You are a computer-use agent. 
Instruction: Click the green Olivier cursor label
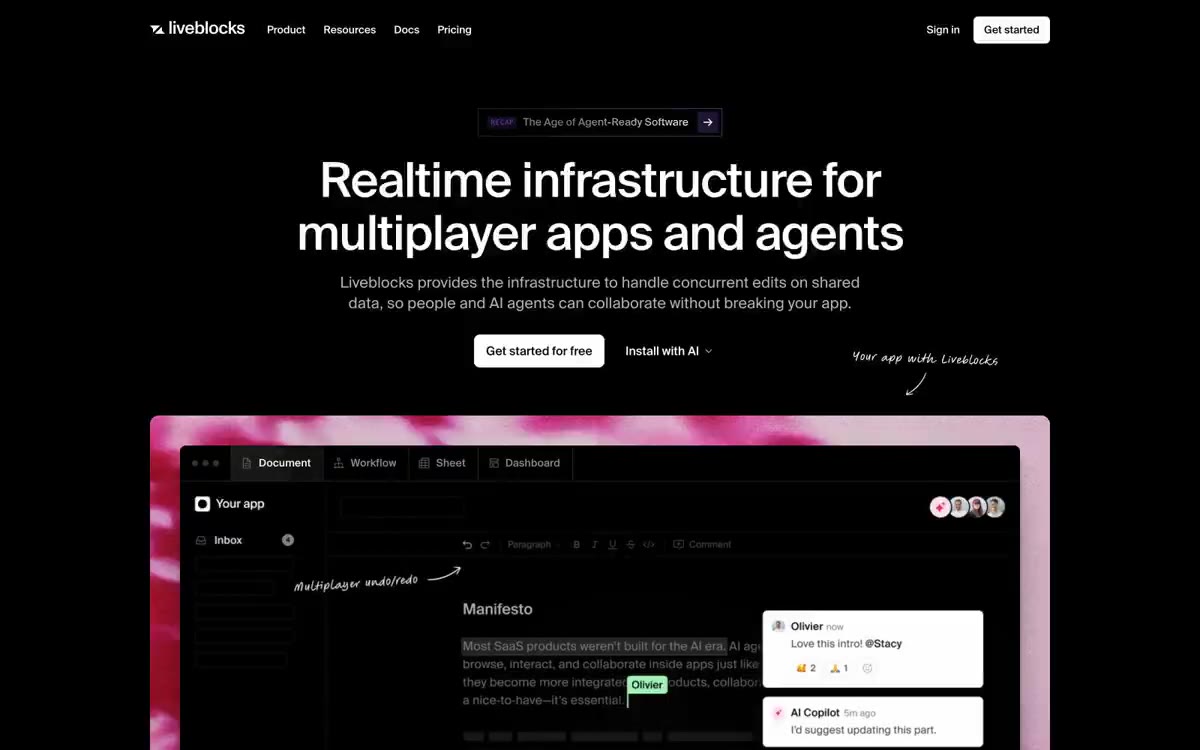click(x=647, y=685)
